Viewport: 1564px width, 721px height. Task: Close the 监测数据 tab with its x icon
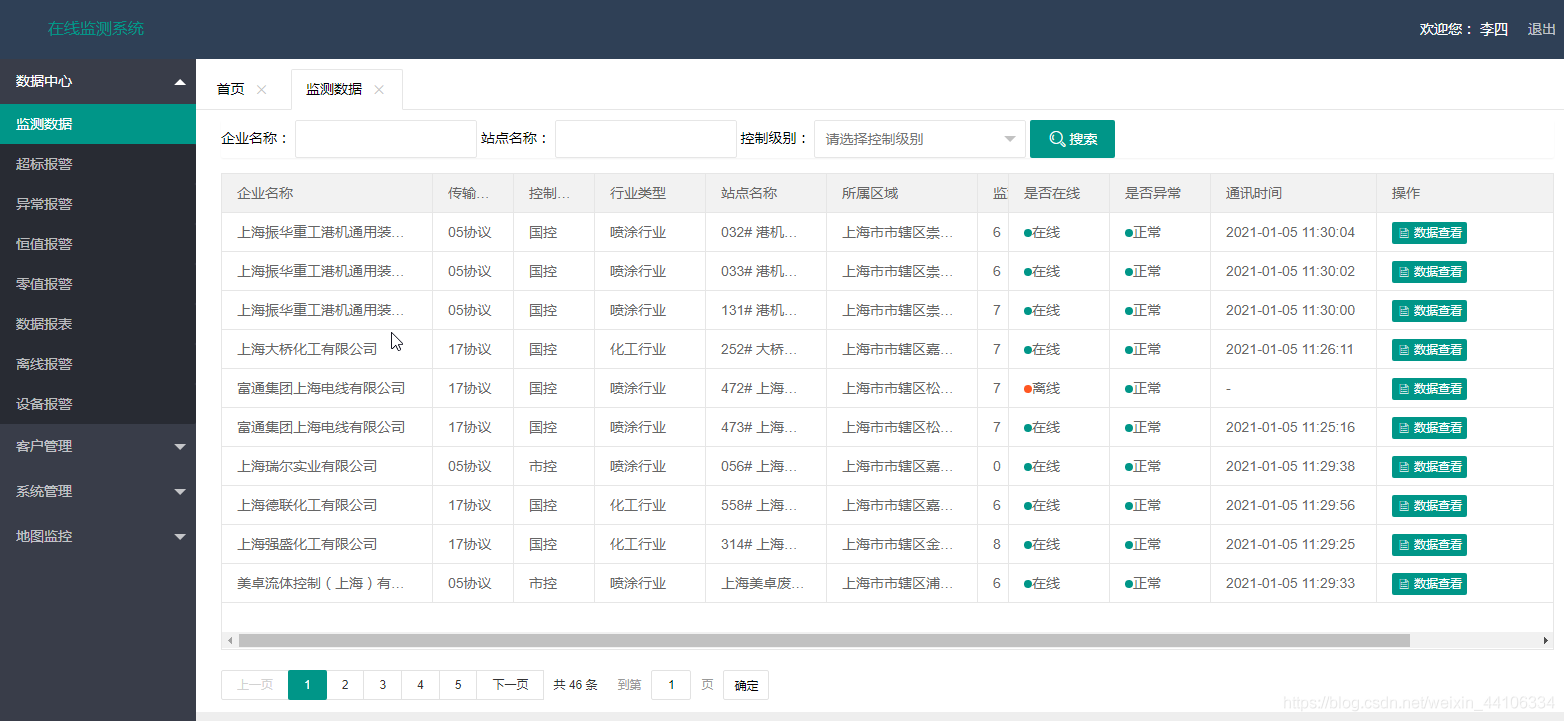(x=379, y=90)
